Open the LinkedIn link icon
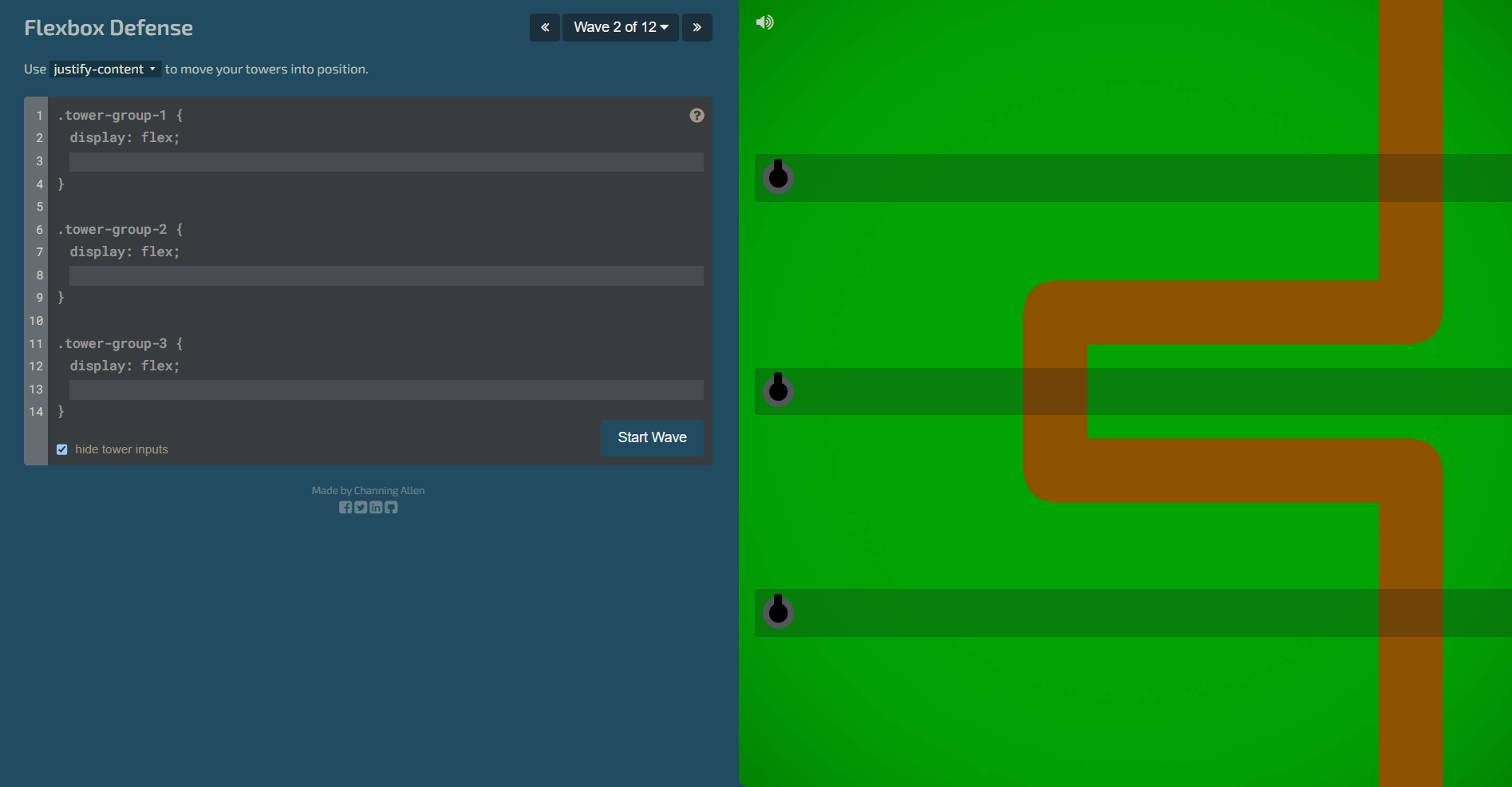 pos(376,508)
